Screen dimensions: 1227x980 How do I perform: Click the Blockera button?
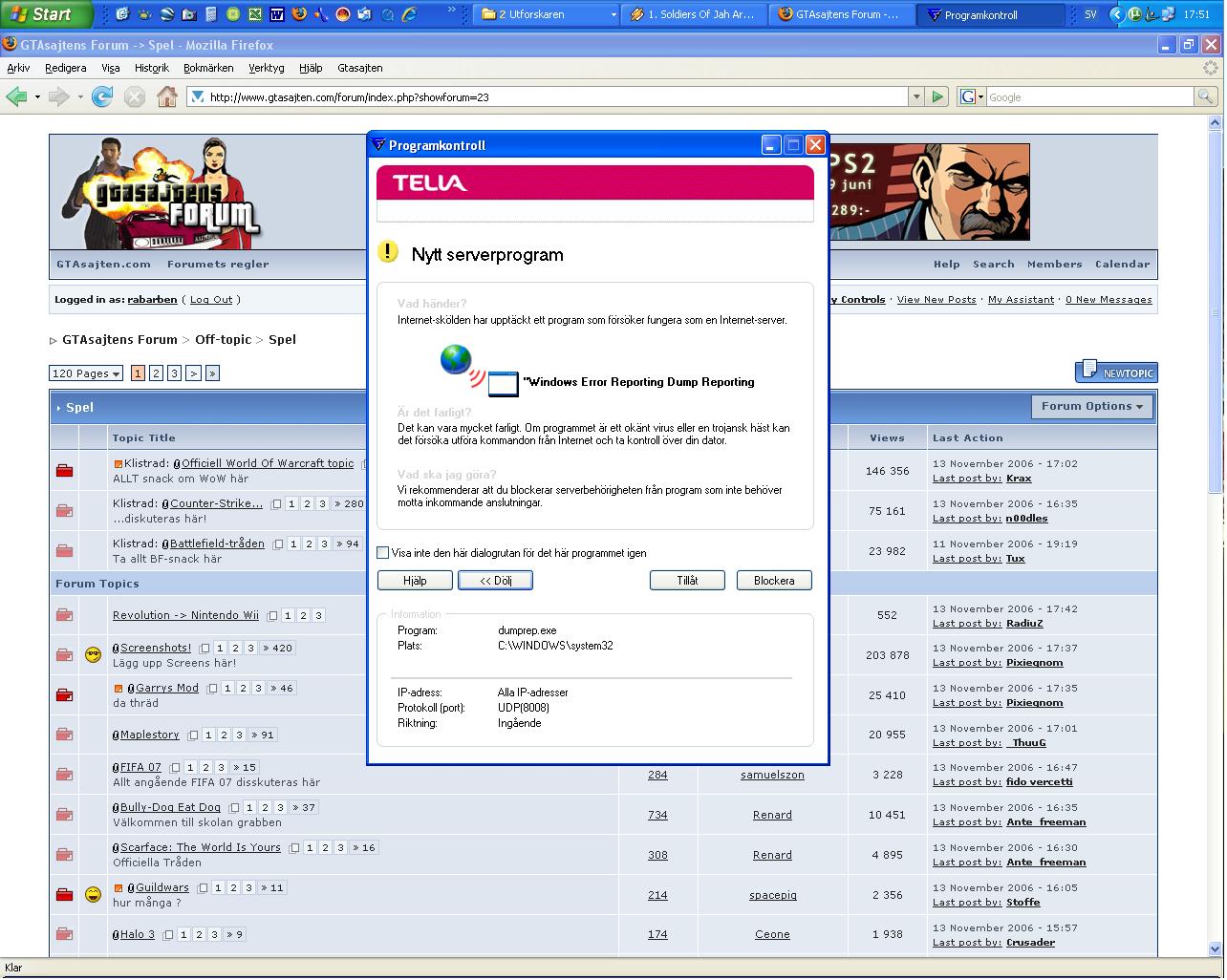[774, 580]
